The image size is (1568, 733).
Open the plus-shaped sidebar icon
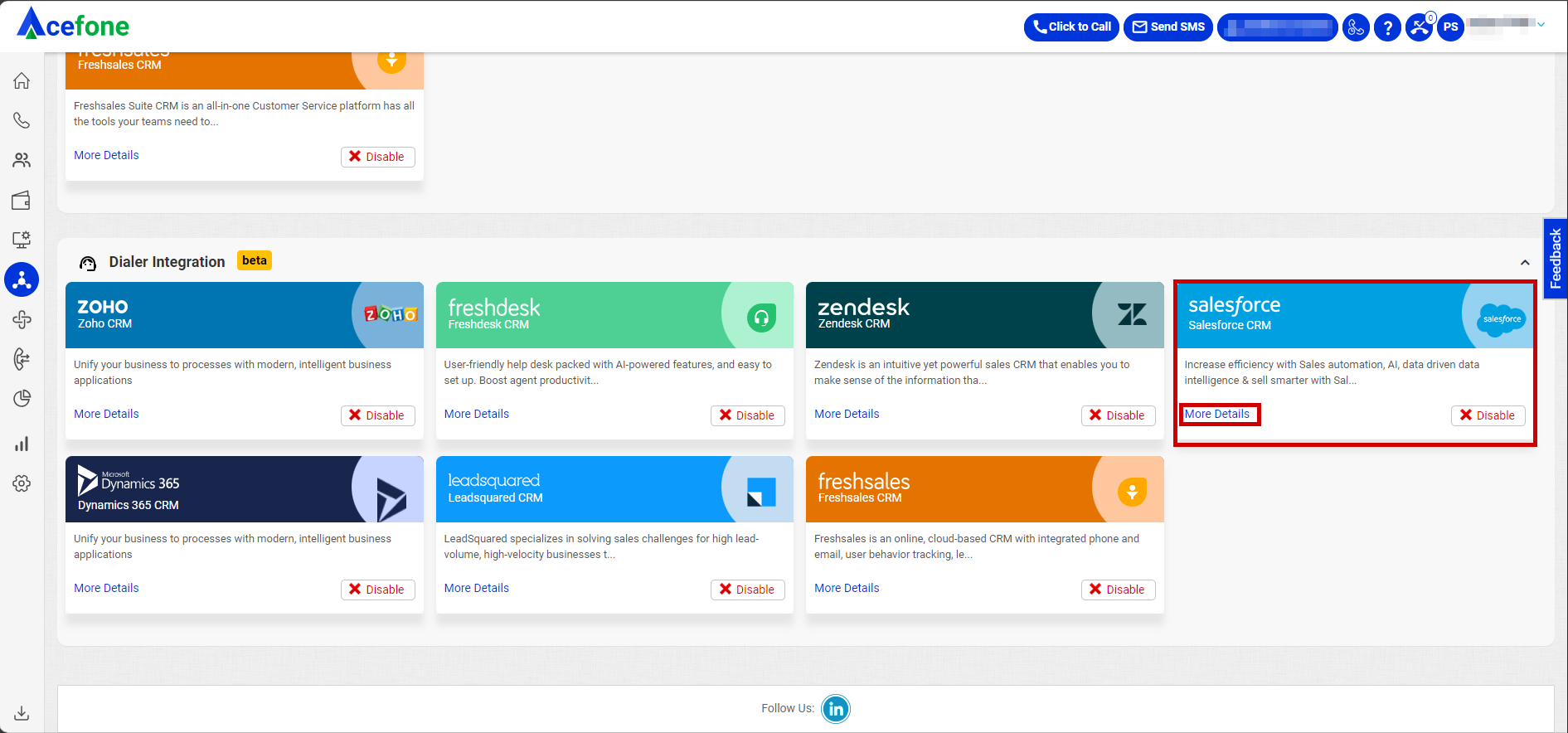pyautogui.click(x=22, y=319)
